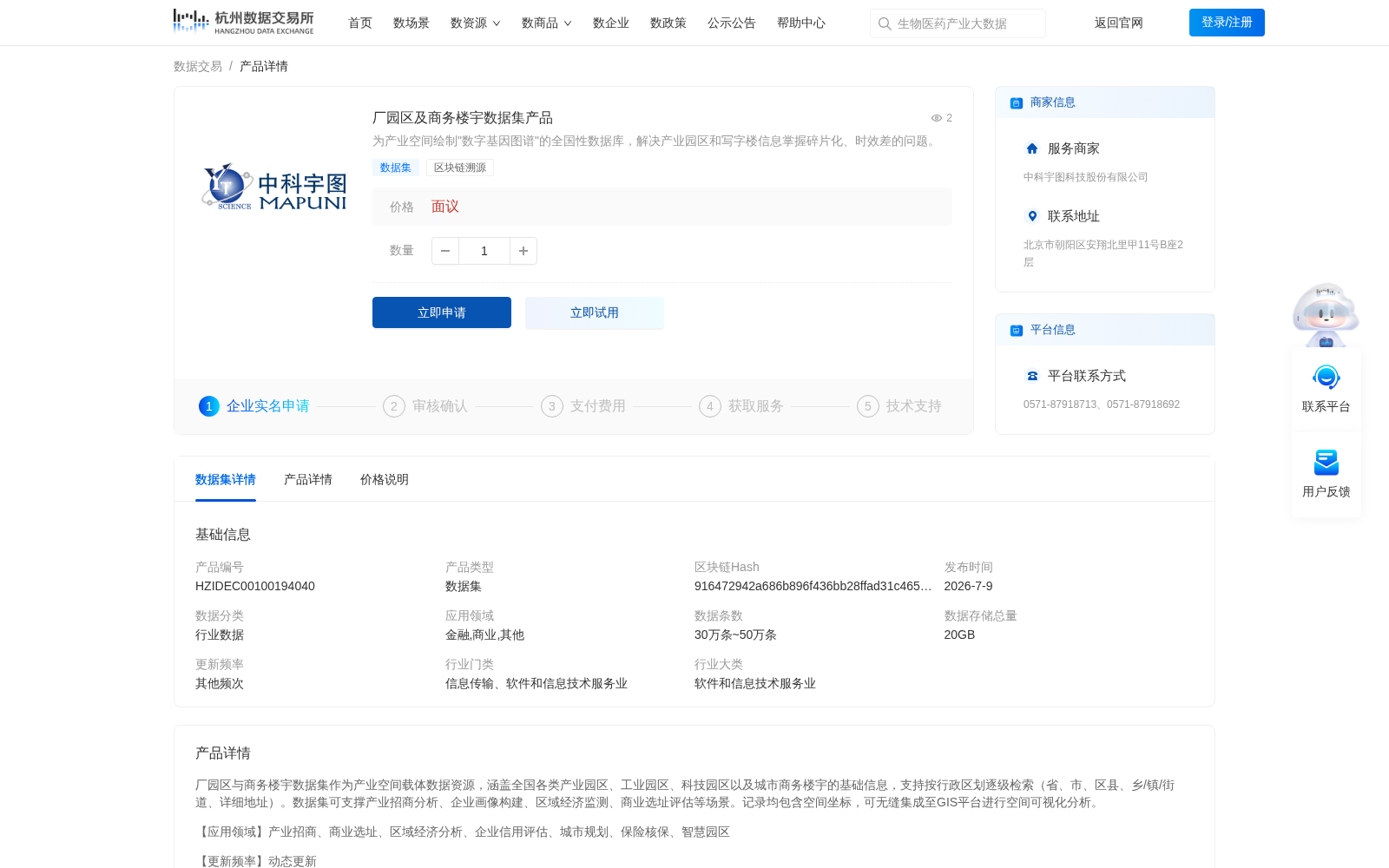Image resolution: width=1389 pixels, height=868 pixels.
Task: Switch to the 价格说明 tab
Action: coord(385,479)
